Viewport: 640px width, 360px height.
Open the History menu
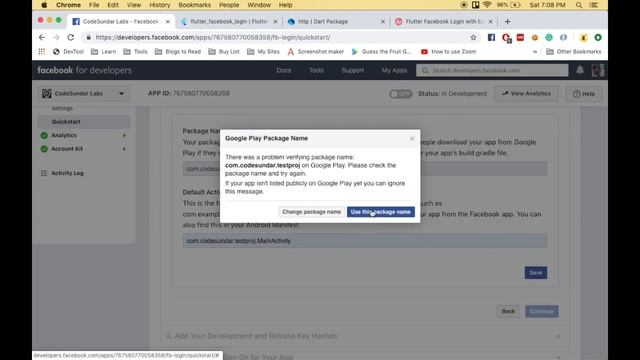click(x=159, y=5)
